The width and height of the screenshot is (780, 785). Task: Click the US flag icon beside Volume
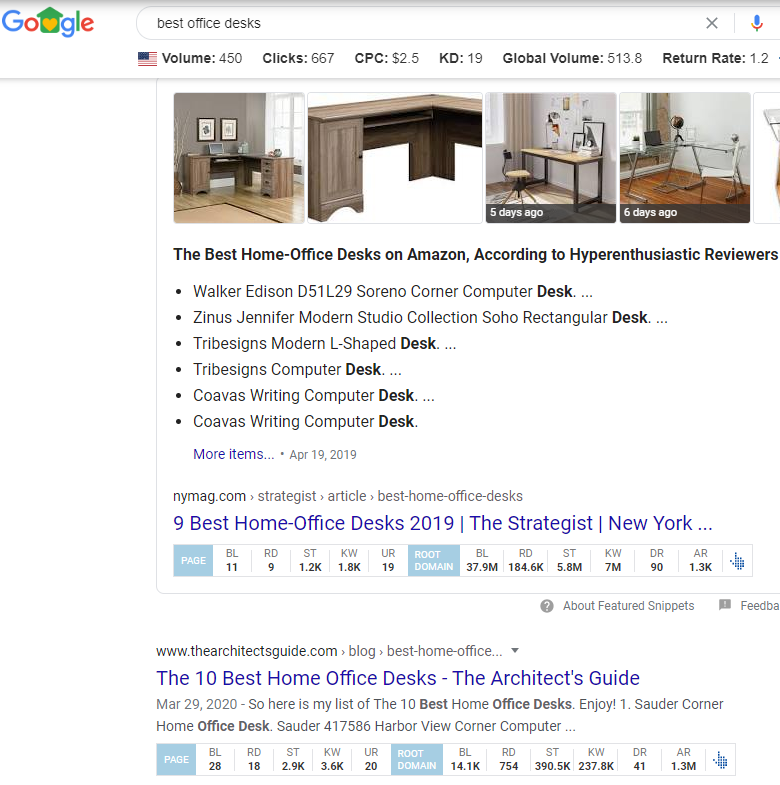147,59
